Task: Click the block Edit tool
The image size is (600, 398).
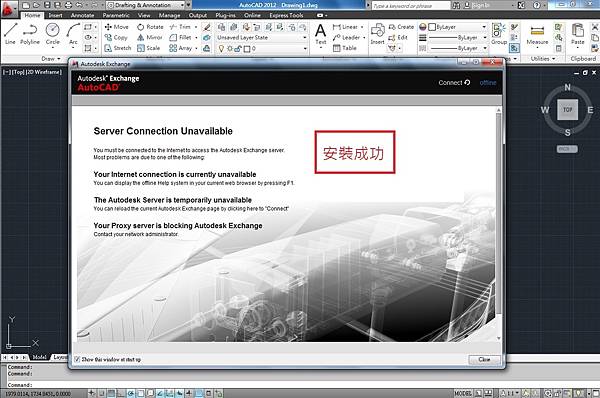Action: coord(398,38)
